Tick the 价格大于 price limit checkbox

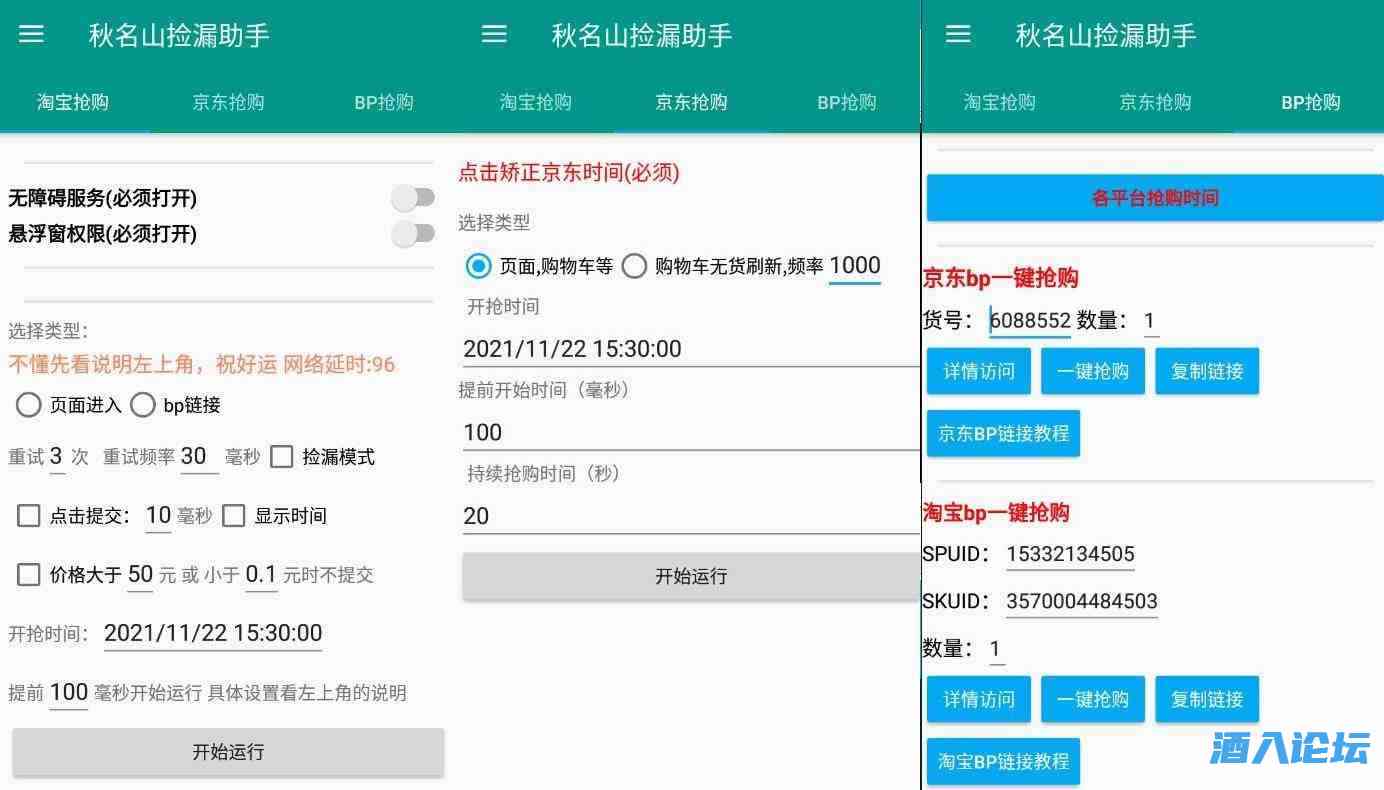(29, 575)
